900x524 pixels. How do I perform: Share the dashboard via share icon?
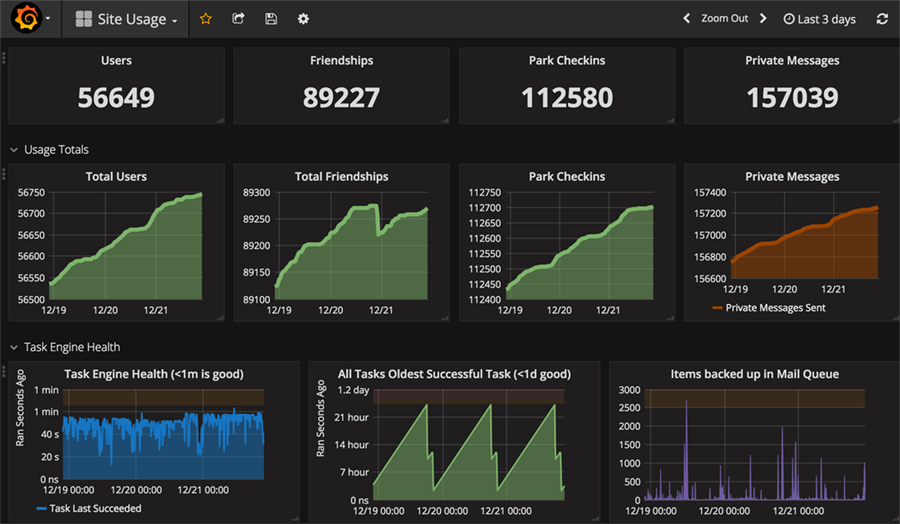(238, 19)
